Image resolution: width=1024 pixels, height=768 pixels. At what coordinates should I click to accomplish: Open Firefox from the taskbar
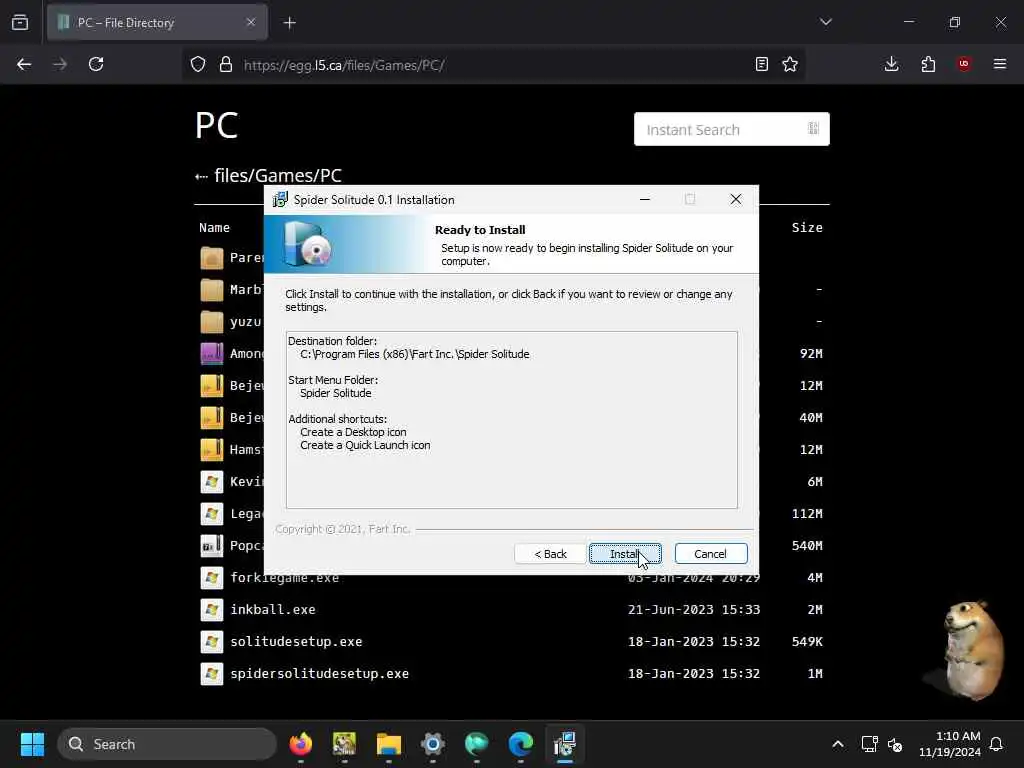click(300, 744)
